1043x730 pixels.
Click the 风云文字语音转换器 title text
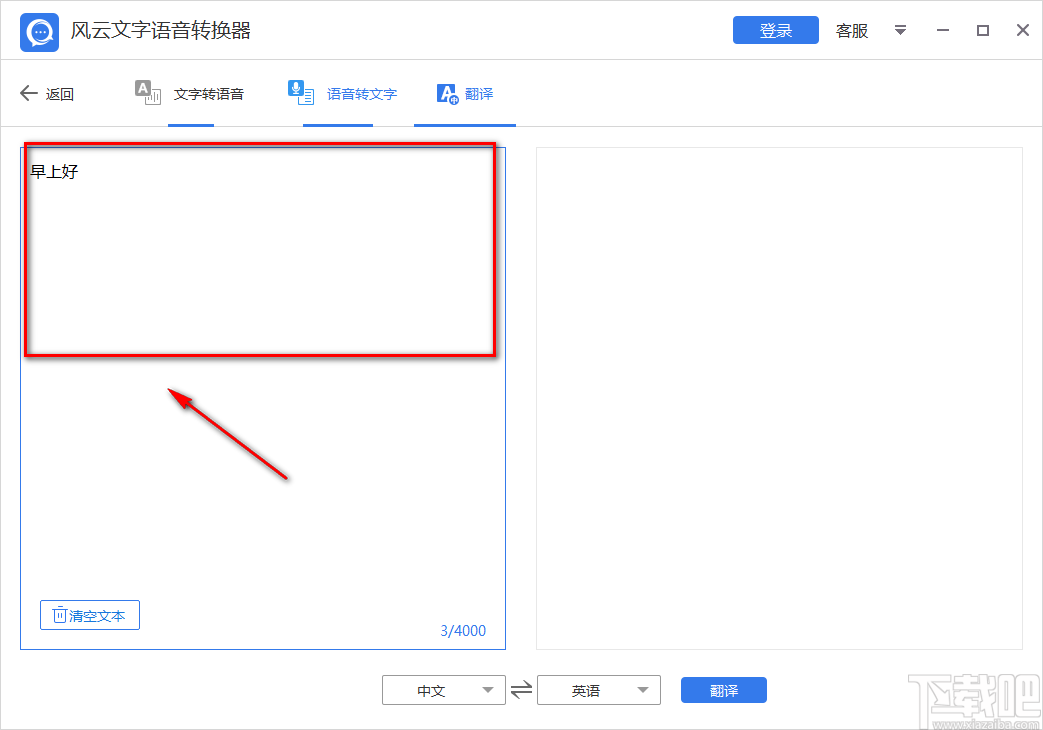click(160, 31)
